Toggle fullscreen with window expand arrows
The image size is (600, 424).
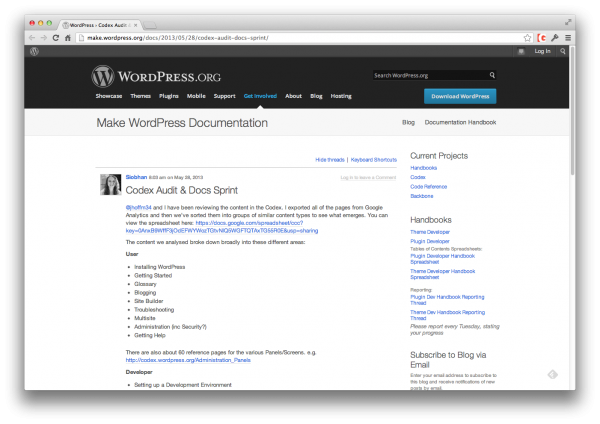(568, 23)
